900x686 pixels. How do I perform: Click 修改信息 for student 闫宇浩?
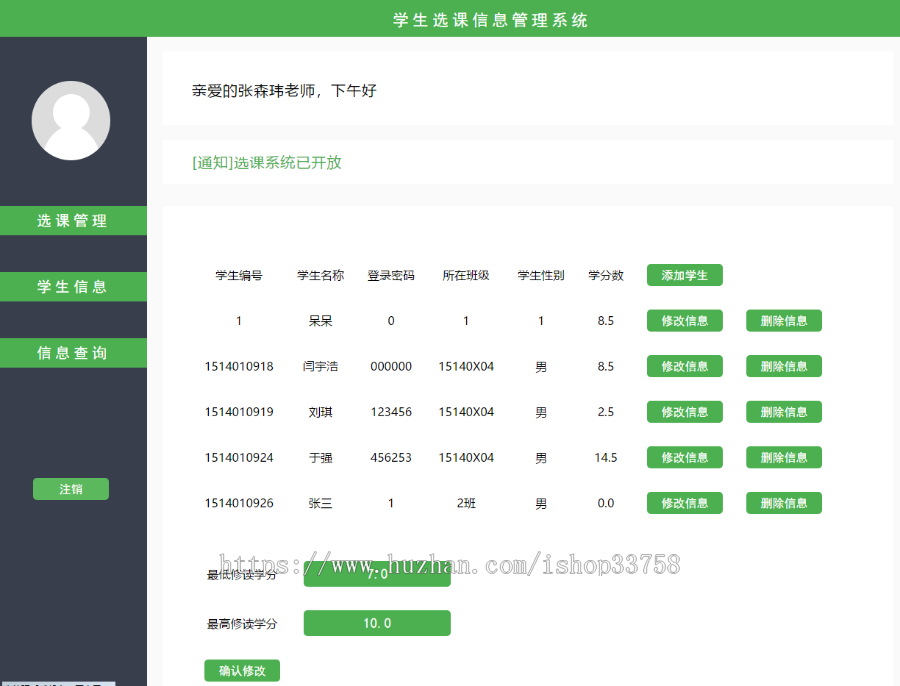click(684, 366)
